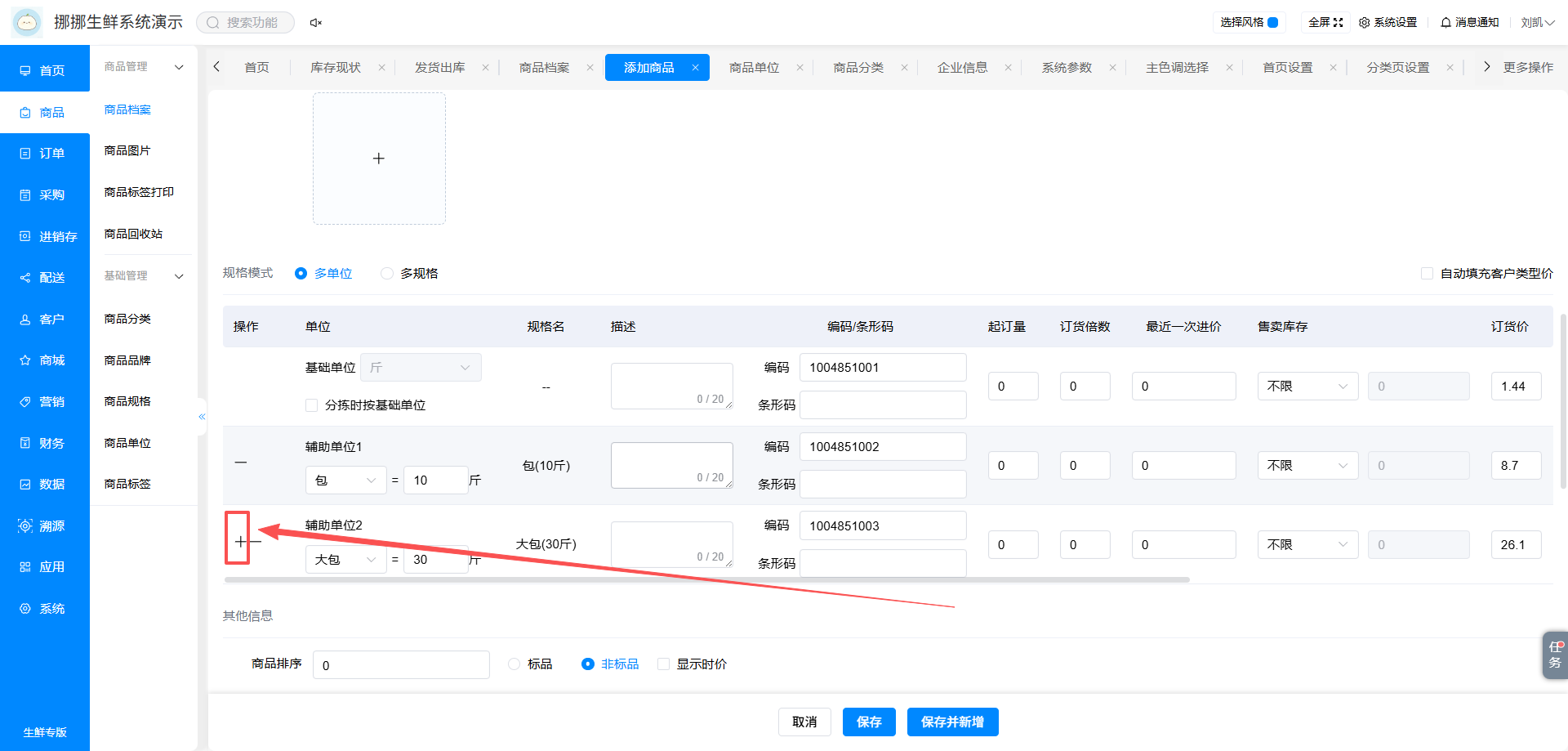Open the 配送 delivery sidebar icon
Image resolution: width=1568 pixels, height=751 pixels.
(25, 278)
